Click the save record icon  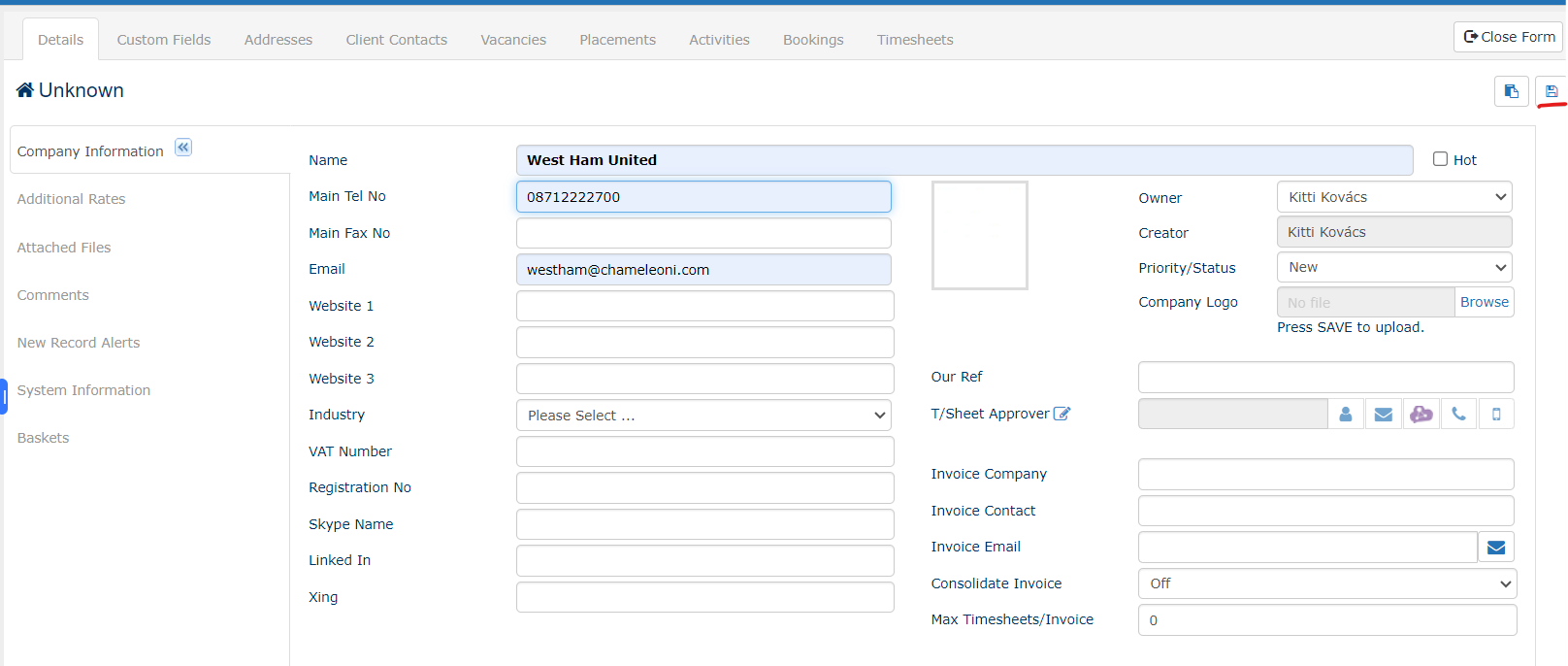click(1551, 91)
